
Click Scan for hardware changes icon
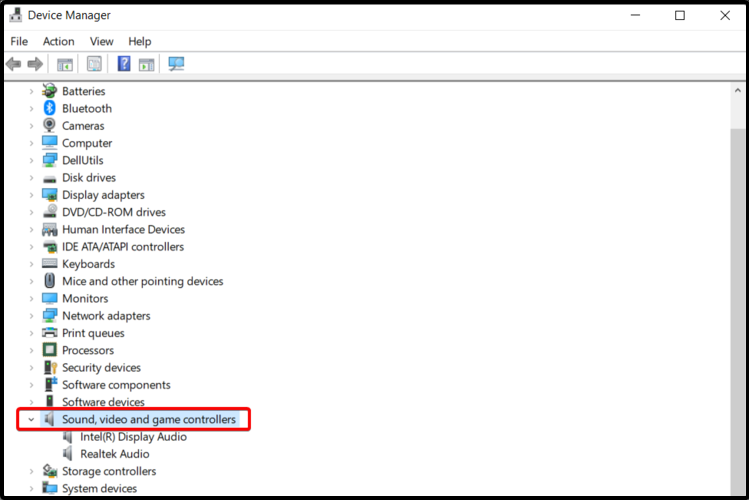pyautogui.click(x=176, y=64)
